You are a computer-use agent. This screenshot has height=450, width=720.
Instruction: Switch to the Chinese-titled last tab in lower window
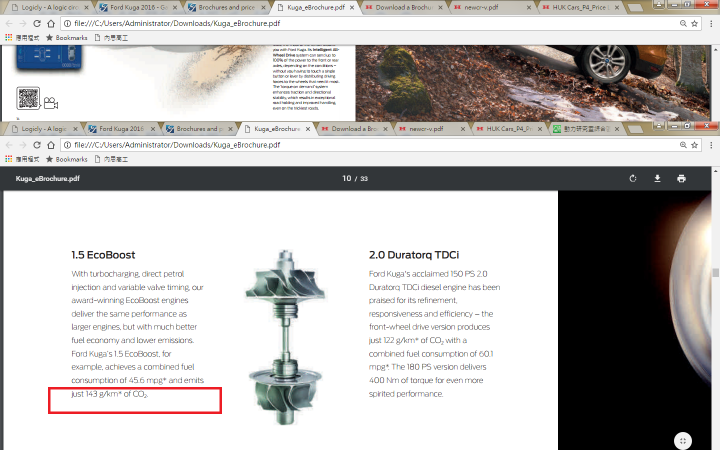tap(586, 129)
